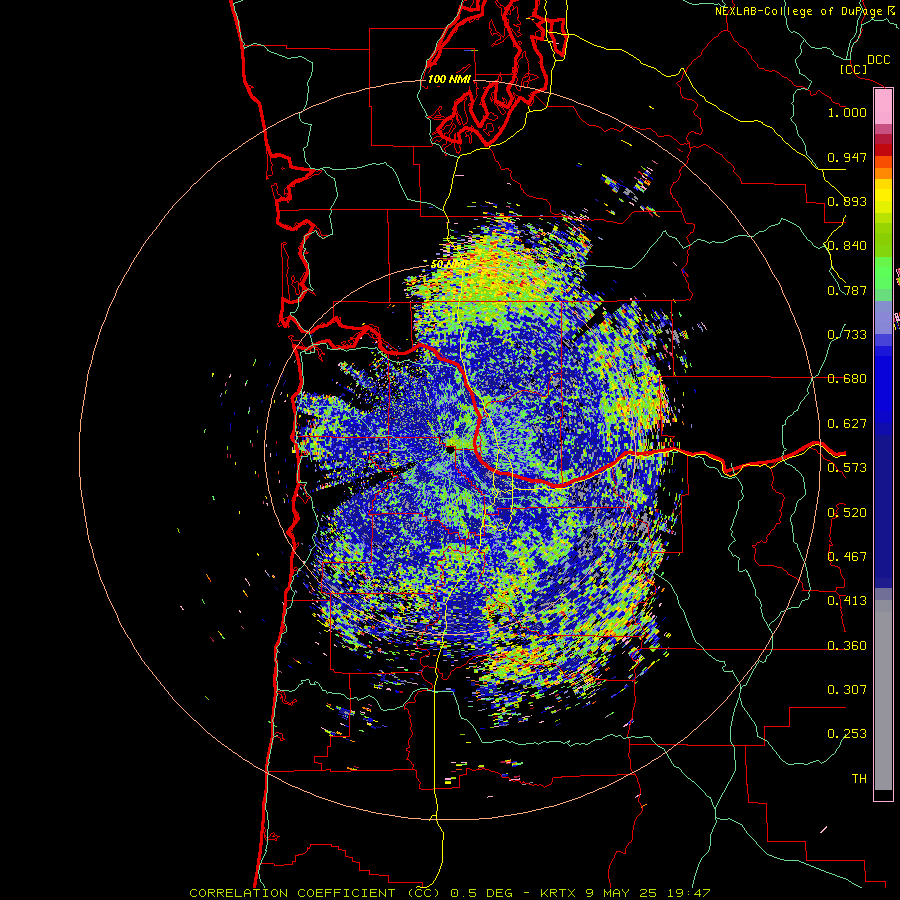Viewport: 900px width, 900px height.
Task: Select the 0.787 scale value
Action: pos(847,290)
